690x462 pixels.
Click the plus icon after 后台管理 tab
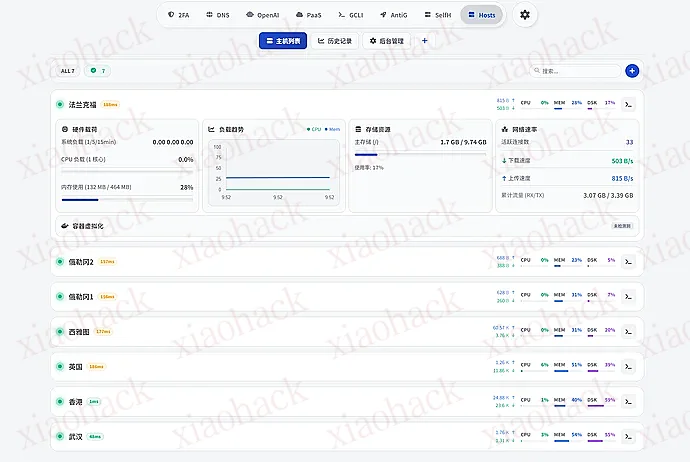coord(424,41)
